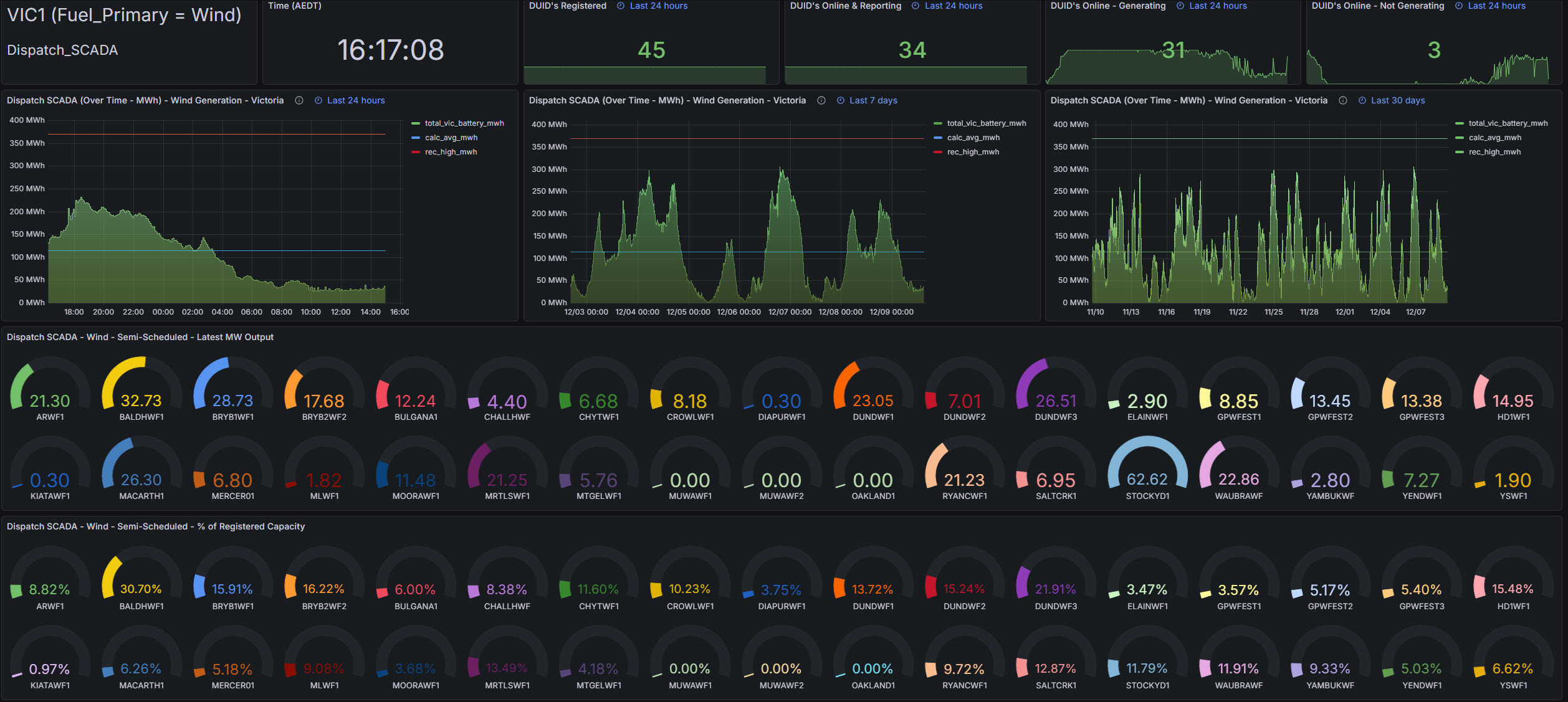
Task: Click clock icon beside Last 7 days
Action: click(841, 100)
